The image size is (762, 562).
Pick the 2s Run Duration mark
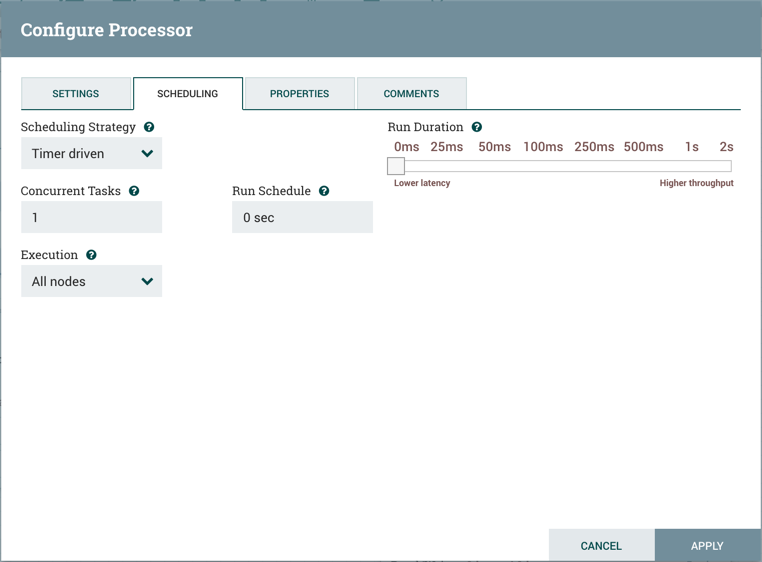click(726, 147)
